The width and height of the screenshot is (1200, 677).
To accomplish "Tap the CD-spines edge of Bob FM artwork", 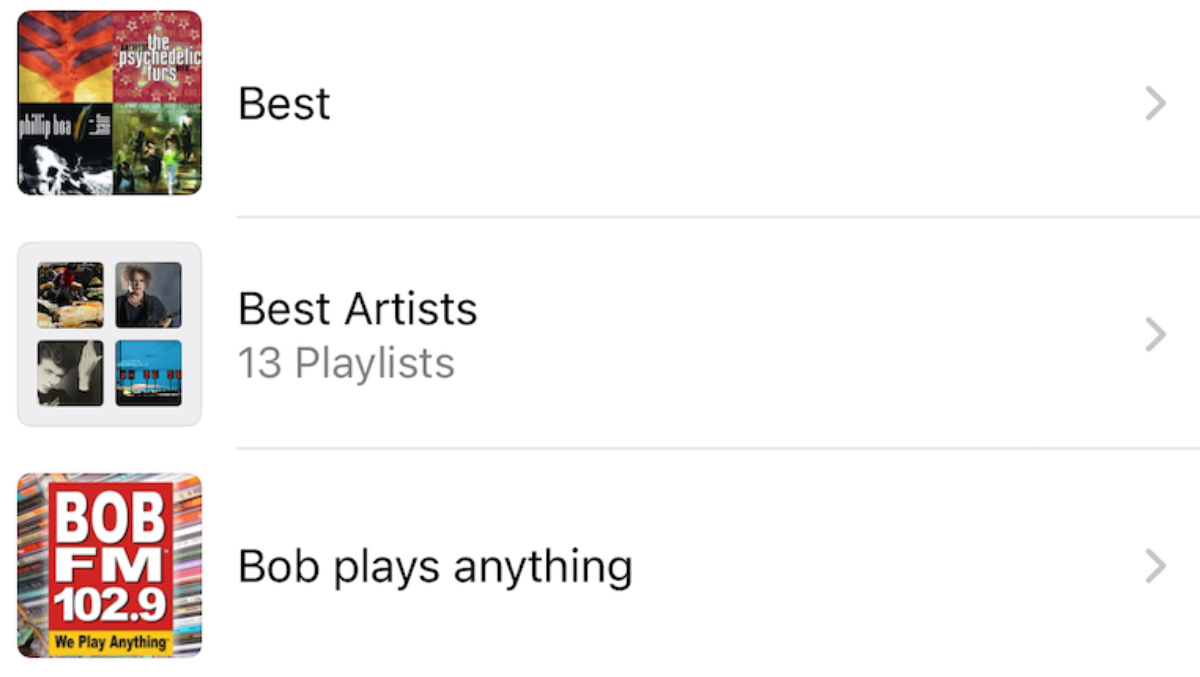I will pyautogui.click(x=32, y=565).
